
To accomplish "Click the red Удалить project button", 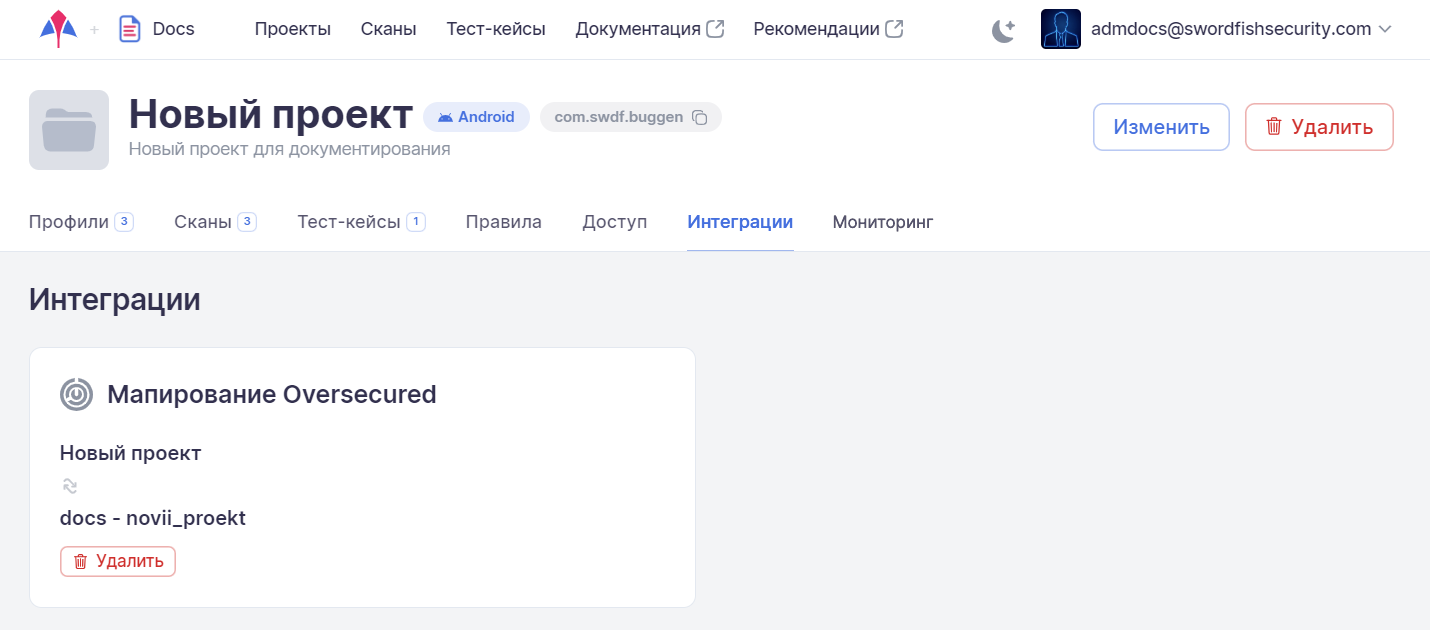I will point(1318,127).
